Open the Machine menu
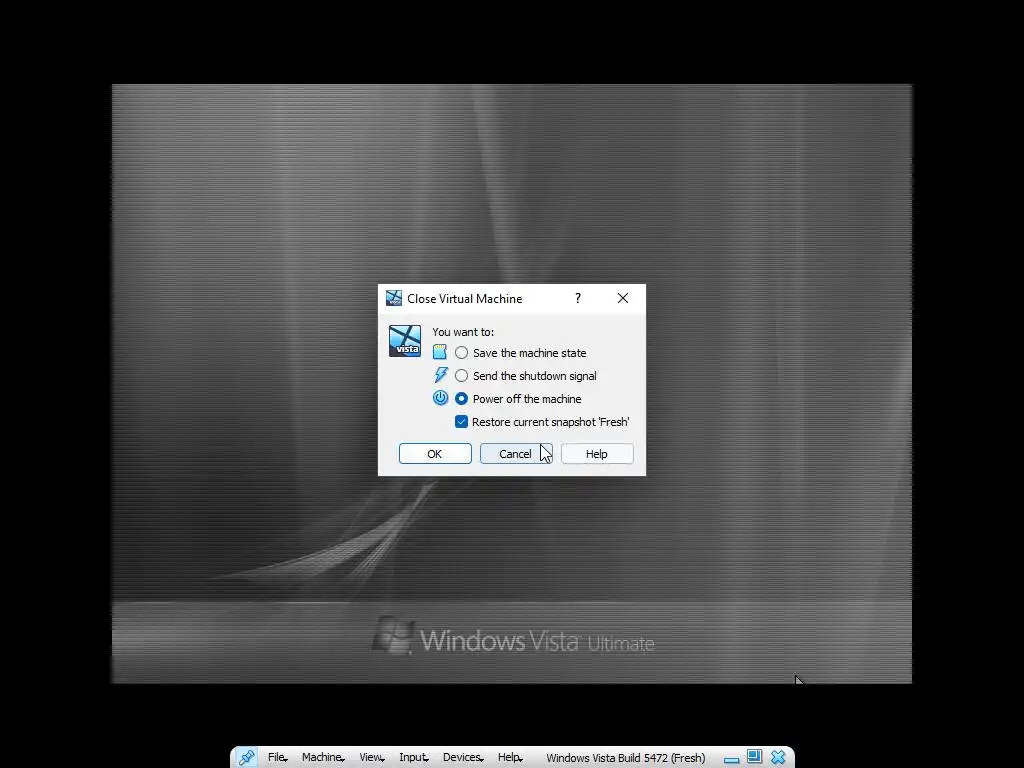 (323, 758)
